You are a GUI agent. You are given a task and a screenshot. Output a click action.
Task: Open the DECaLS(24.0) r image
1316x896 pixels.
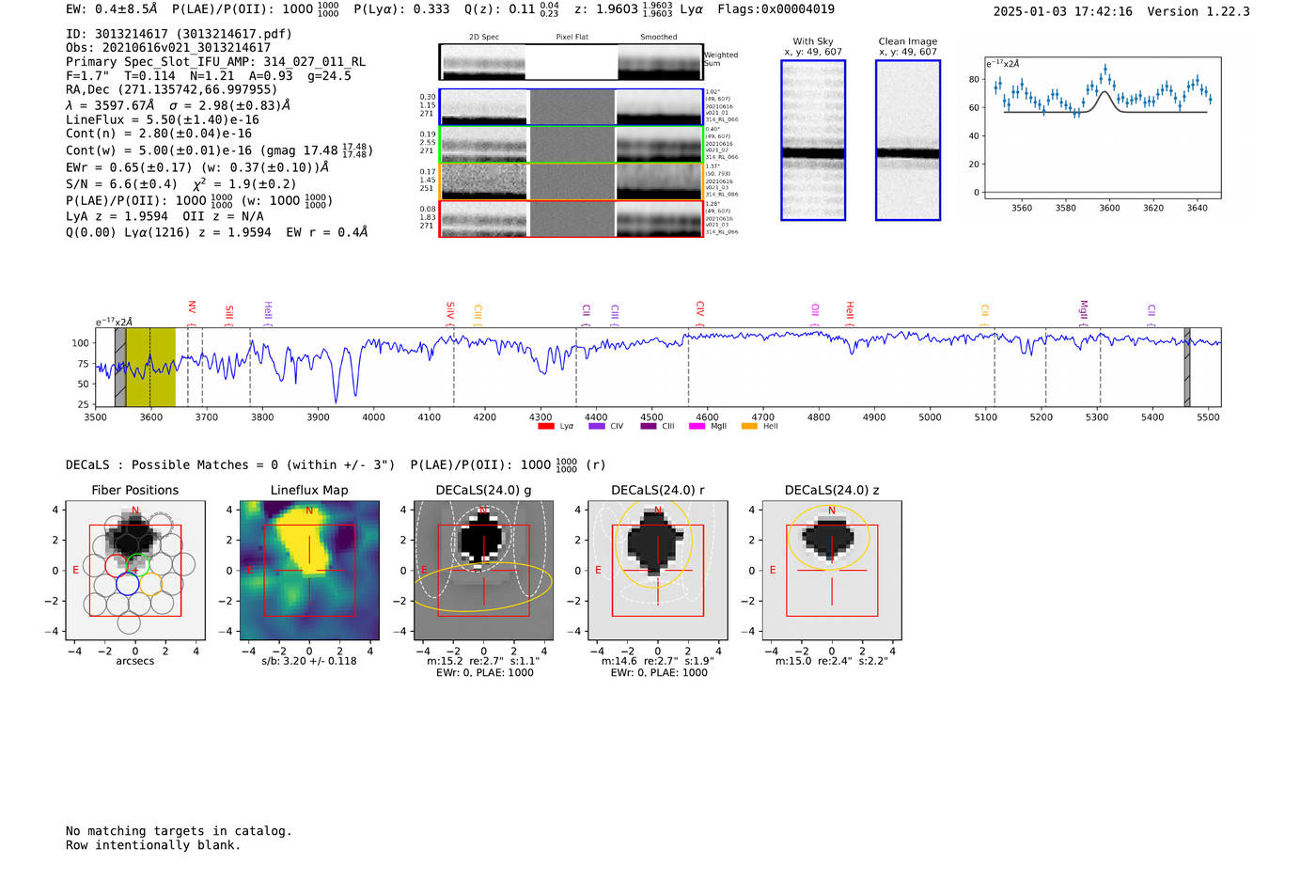[658, 570]
